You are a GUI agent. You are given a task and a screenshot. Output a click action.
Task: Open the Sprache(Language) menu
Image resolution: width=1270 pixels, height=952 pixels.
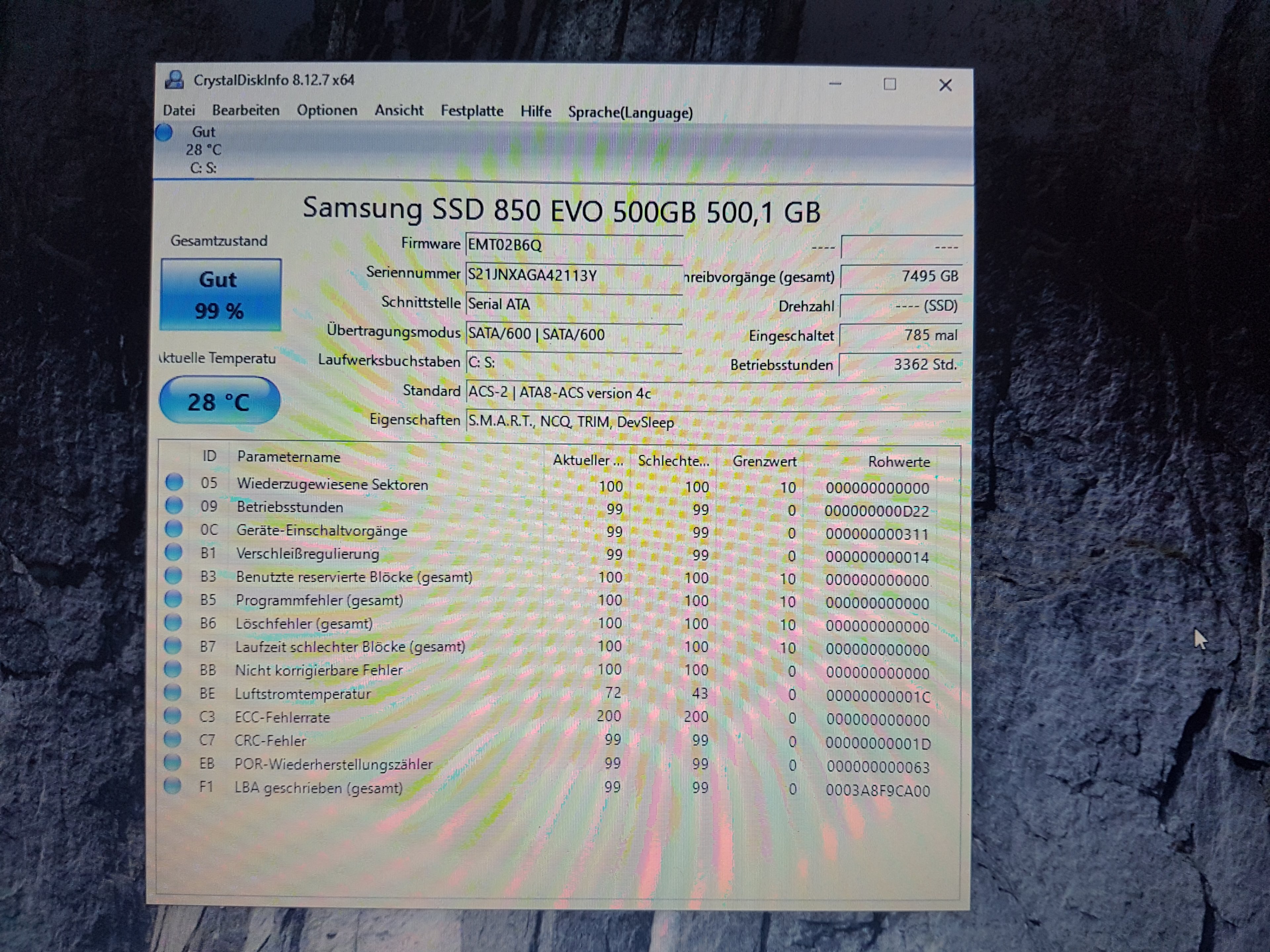pos(630,112)
